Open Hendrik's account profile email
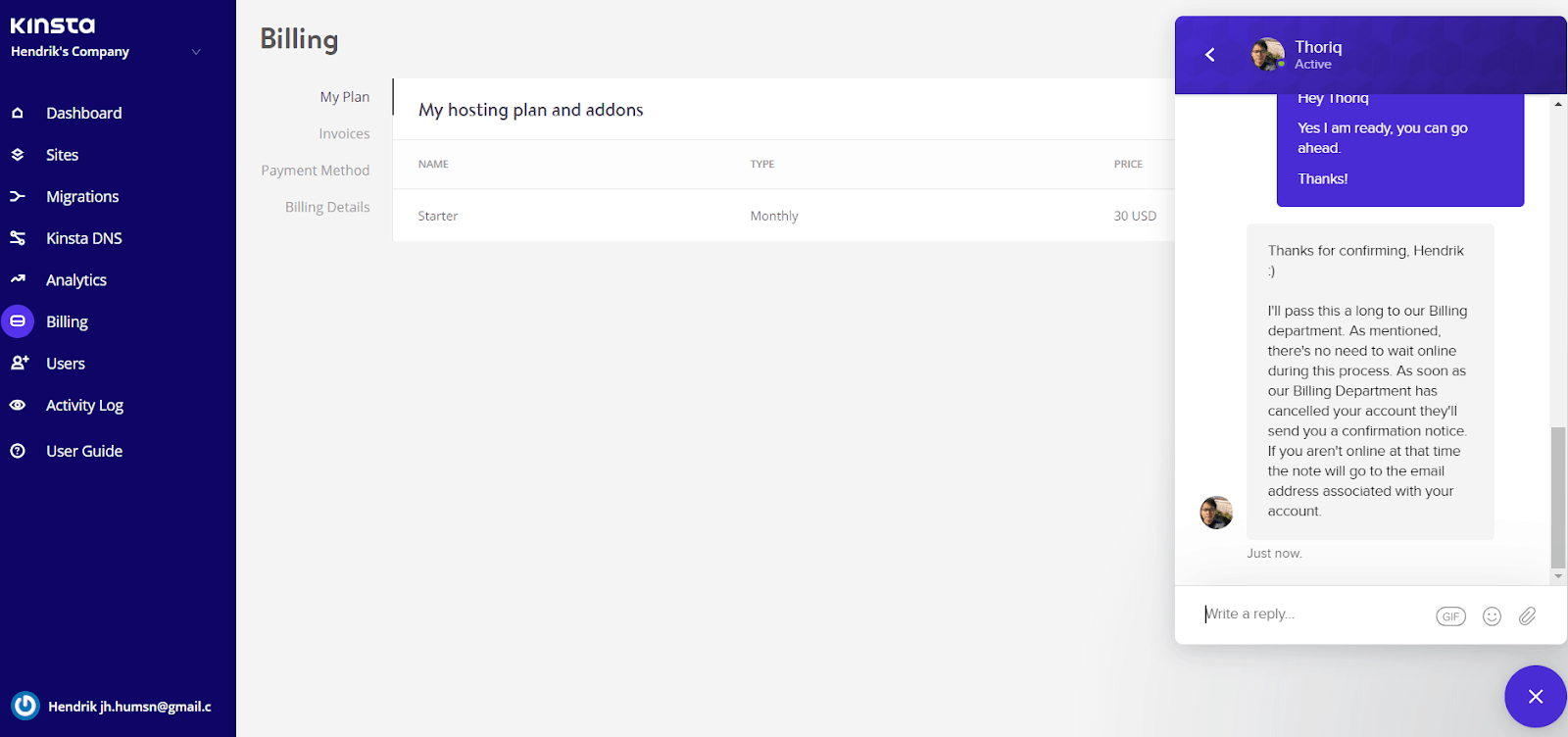Viewport: 1568px width, 737px height. [x=129, y=707]
